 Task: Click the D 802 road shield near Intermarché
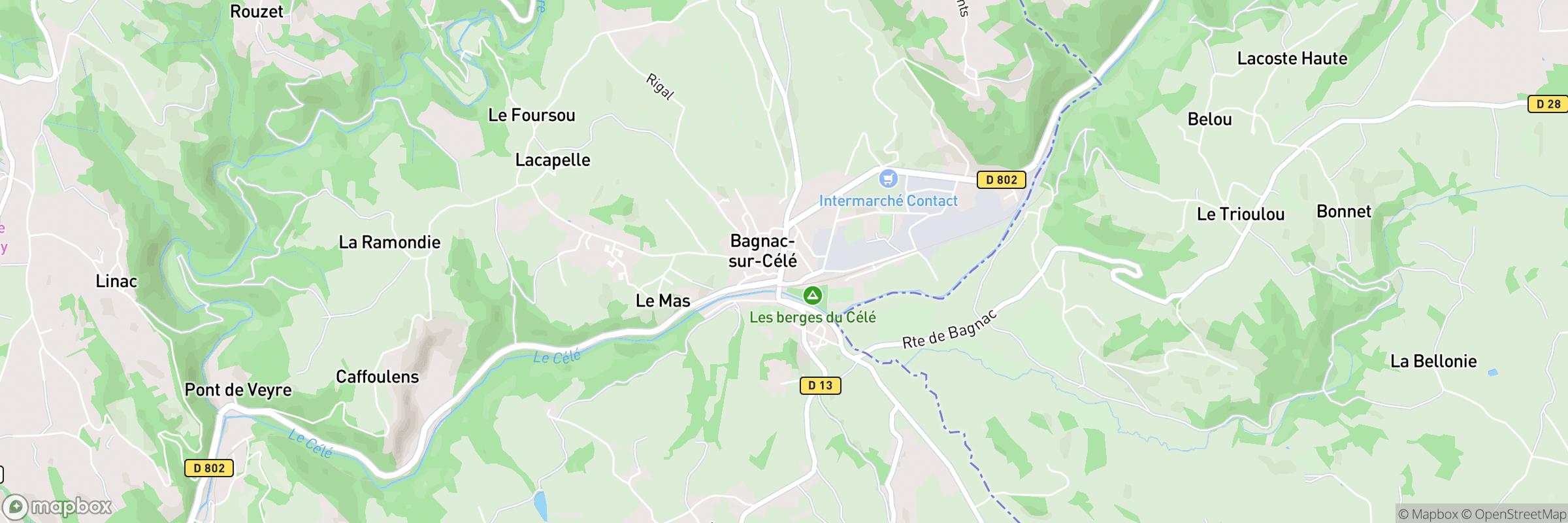(1001, 180)
